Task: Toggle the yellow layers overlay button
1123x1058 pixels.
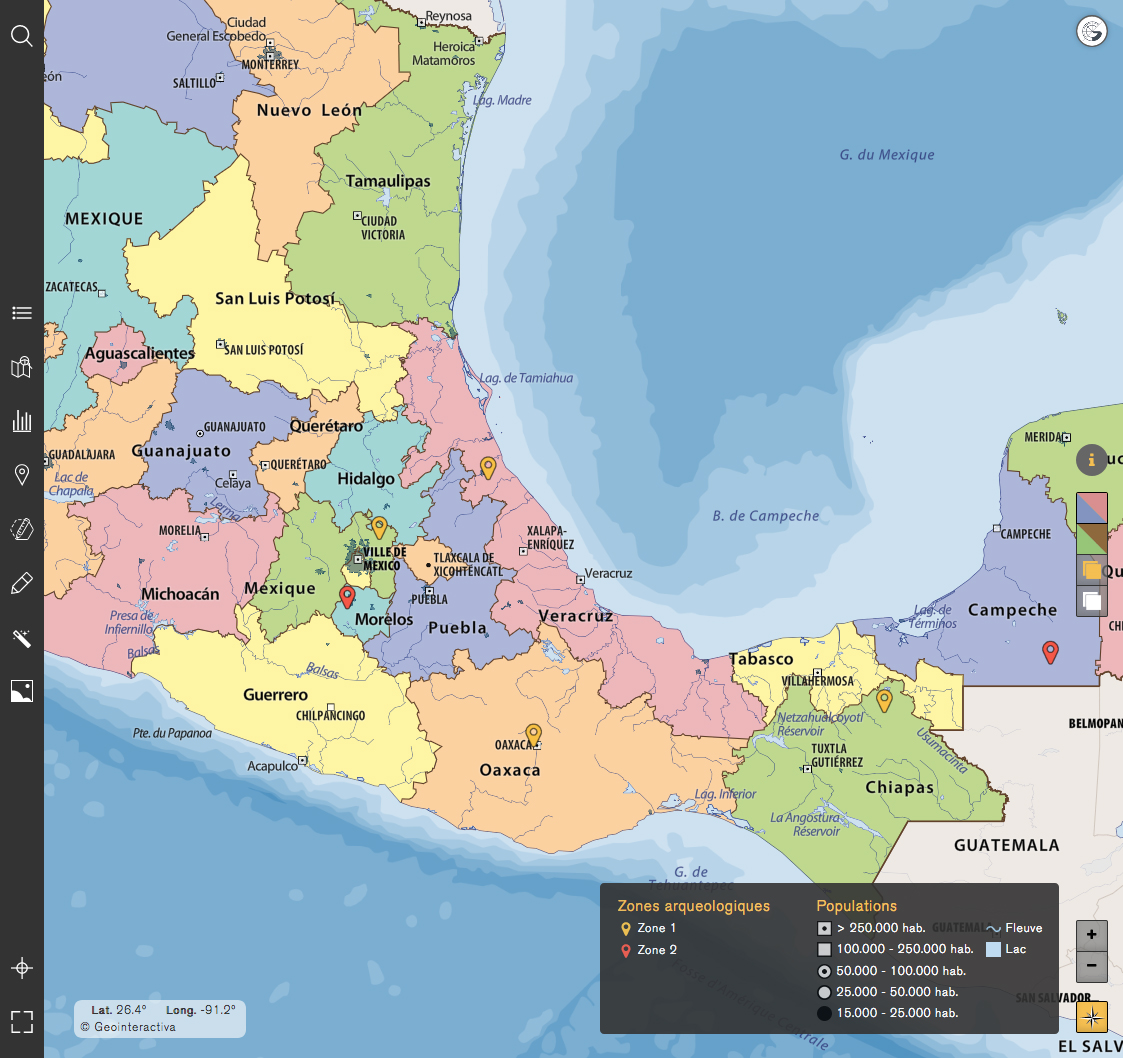Action: click(x=1091, y=570)
